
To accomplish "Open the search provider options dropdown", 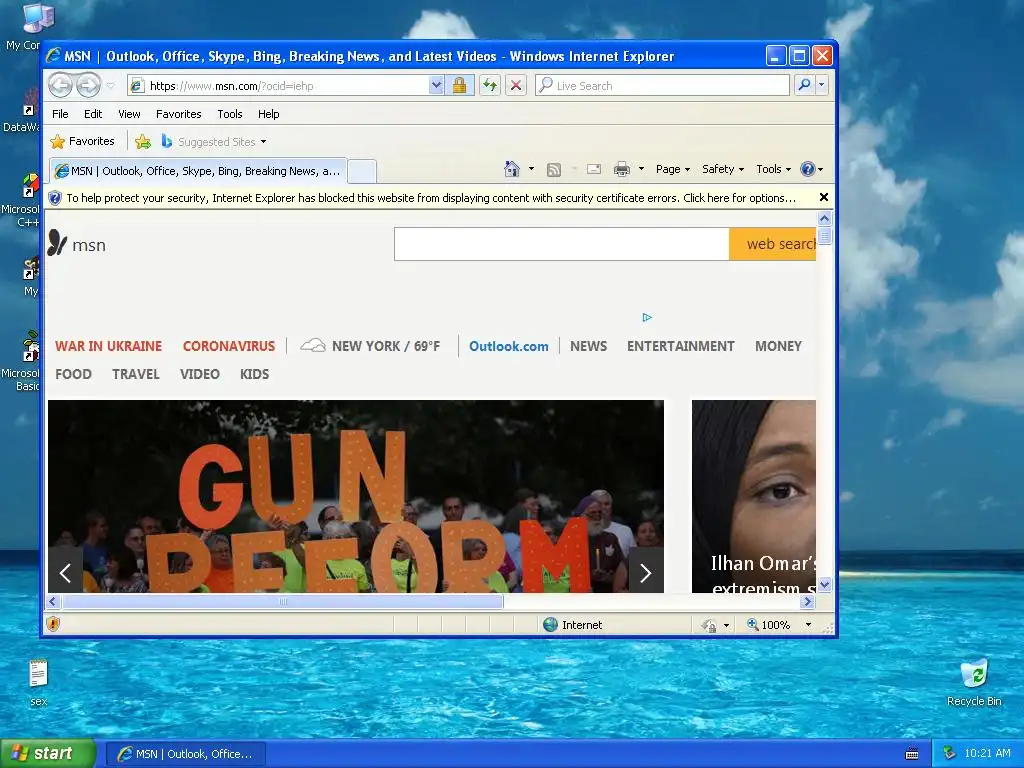I will tap(822, 86).
